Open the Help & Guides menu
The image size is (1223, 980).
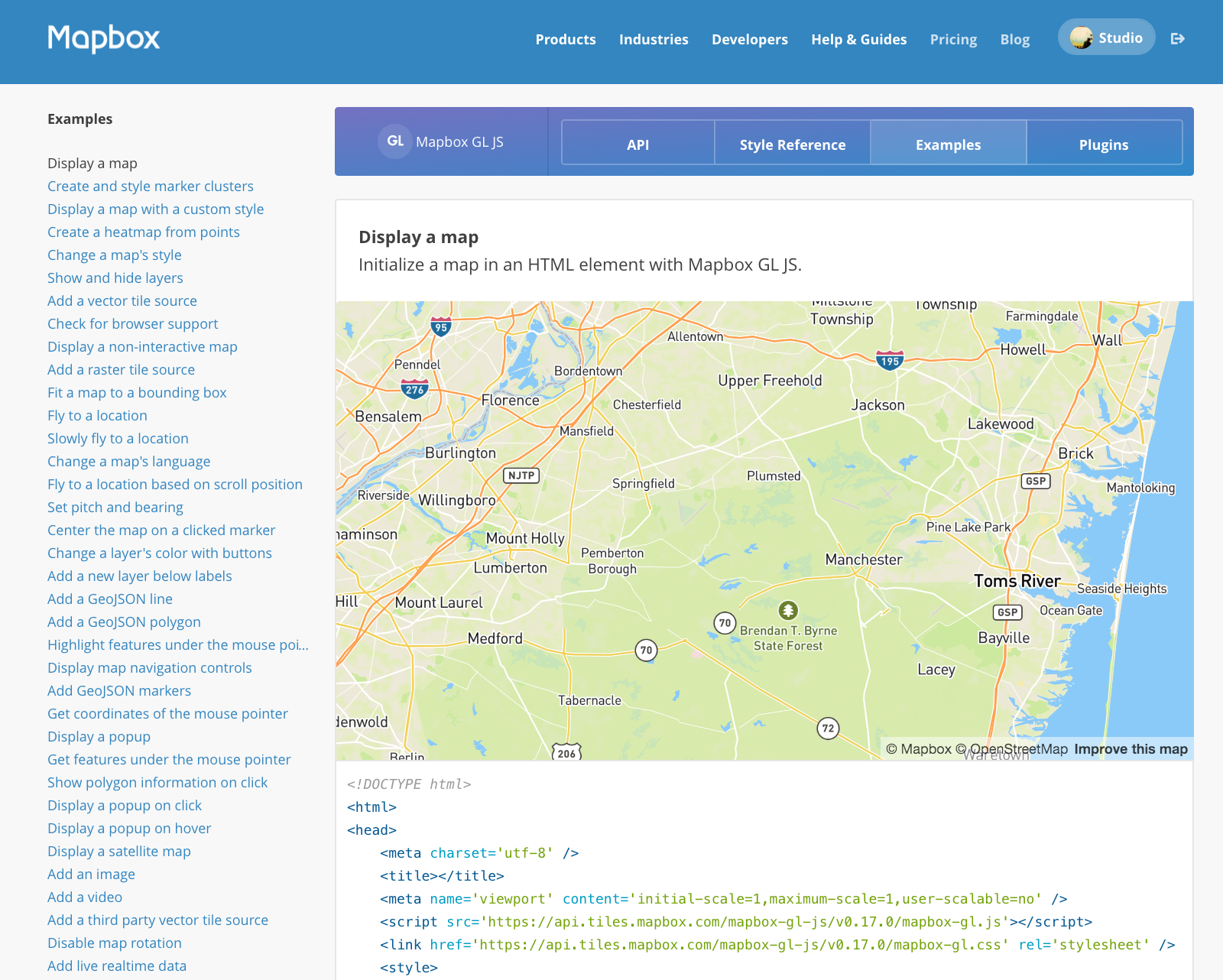(859, 39)
